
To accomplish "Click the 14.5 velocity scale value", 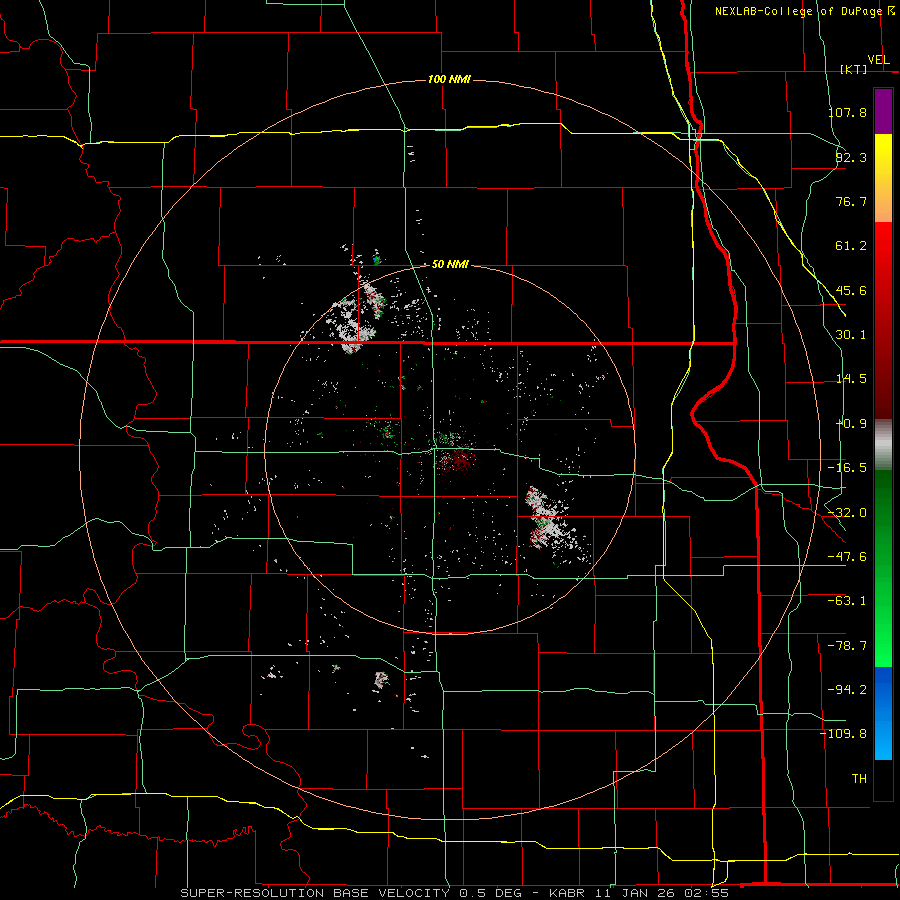I will tap(851, 379).
